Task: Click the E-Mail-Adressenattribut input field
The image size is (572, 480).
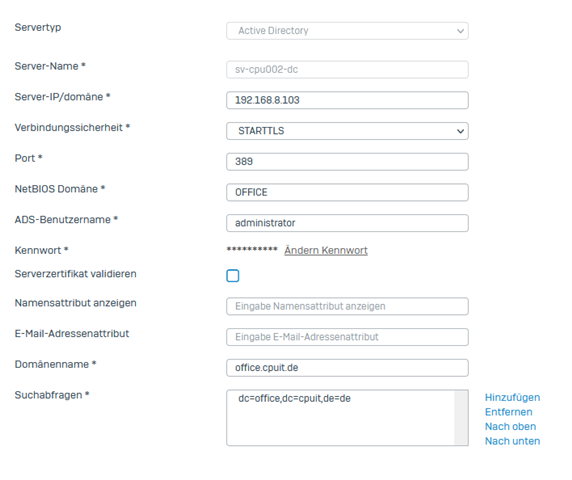Action: point(347,337)
